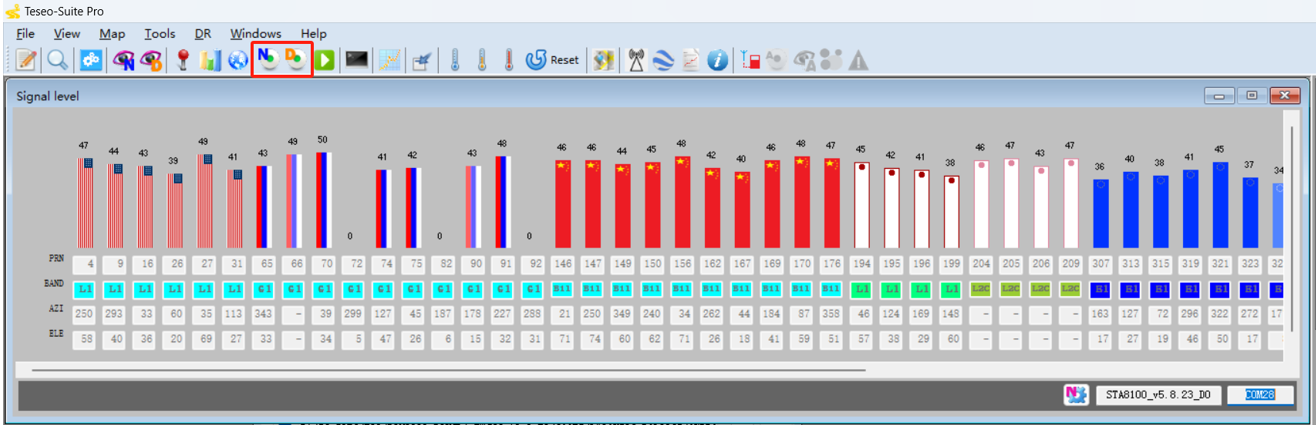
Task: Click the COM28 port field
Action: coord(1257,395)
